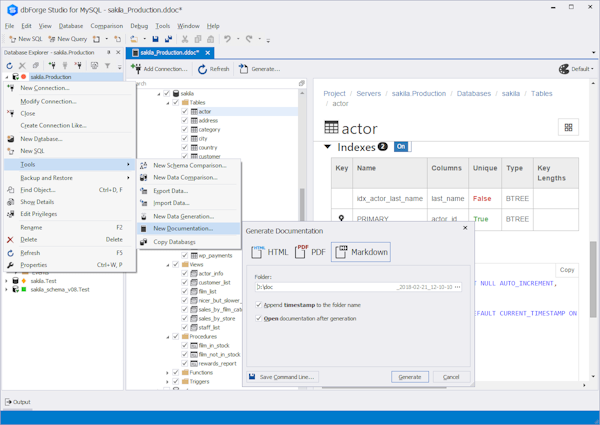The height and width of the screenshot is (425, 600).
Task: Open Backup and Restore submenu
Action: [x=70, y=178]
